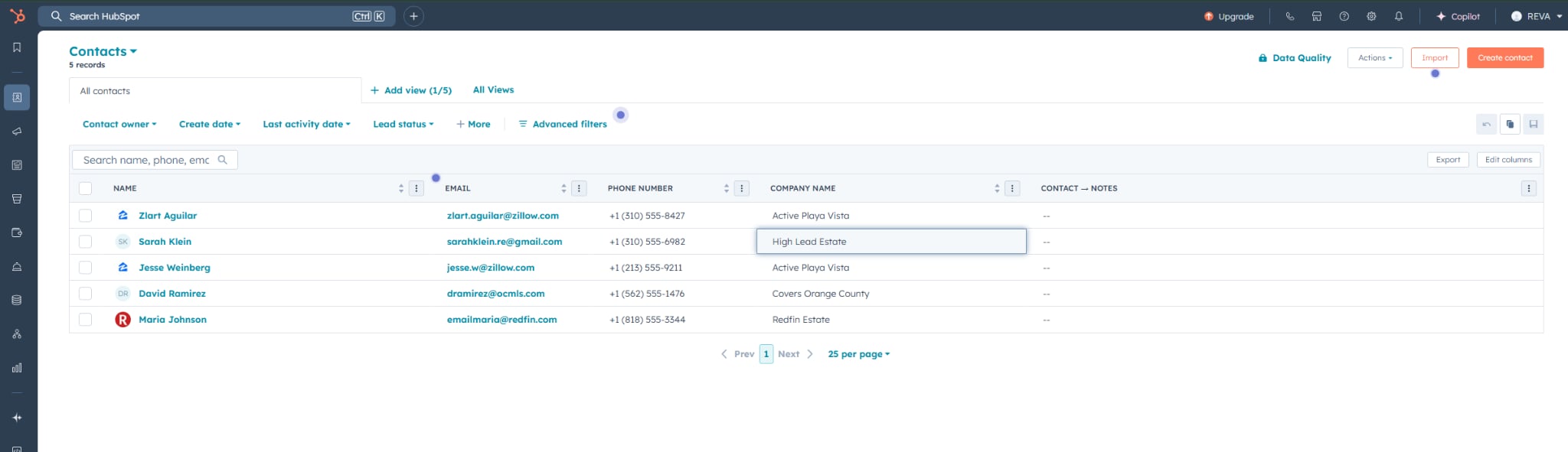Tick the checkbox for David Ramirez
Screen dimensions: 1568x452
click(x=85, y=294)
